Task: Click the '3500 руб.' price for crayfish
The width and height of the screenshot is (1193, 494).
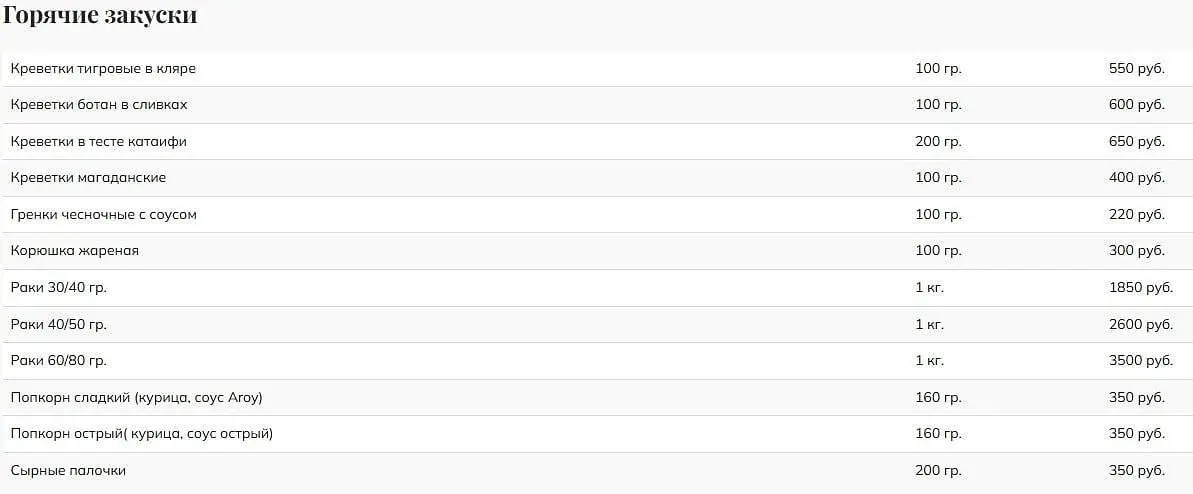Action: (x=1141, y=361)
